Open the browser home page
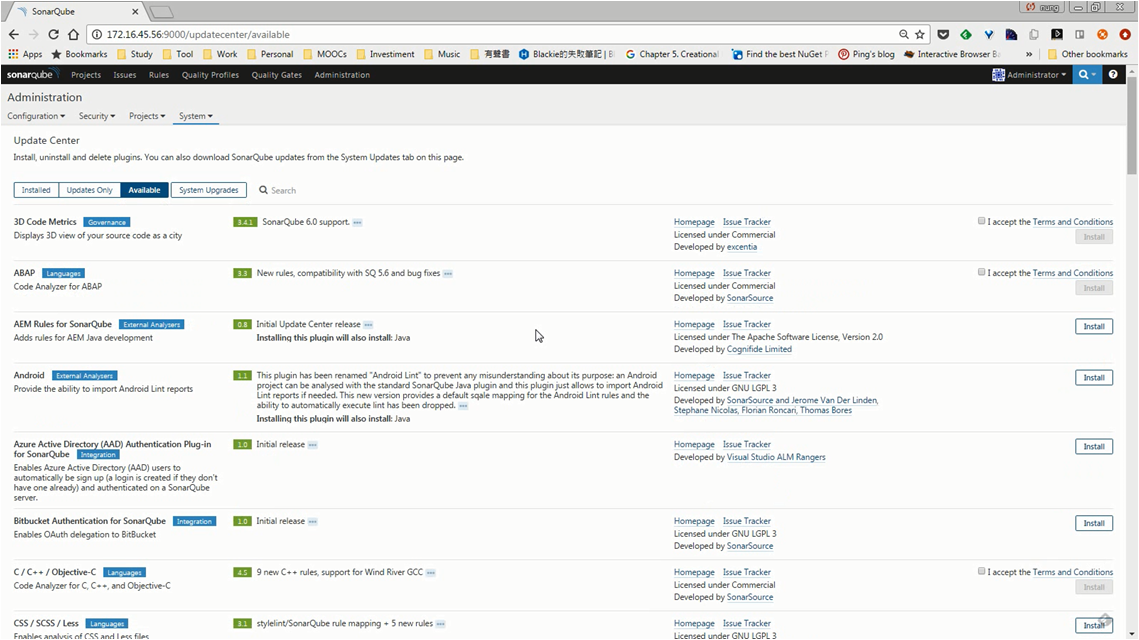Viewport: 1139px width, 640px height. click(73, 34)
